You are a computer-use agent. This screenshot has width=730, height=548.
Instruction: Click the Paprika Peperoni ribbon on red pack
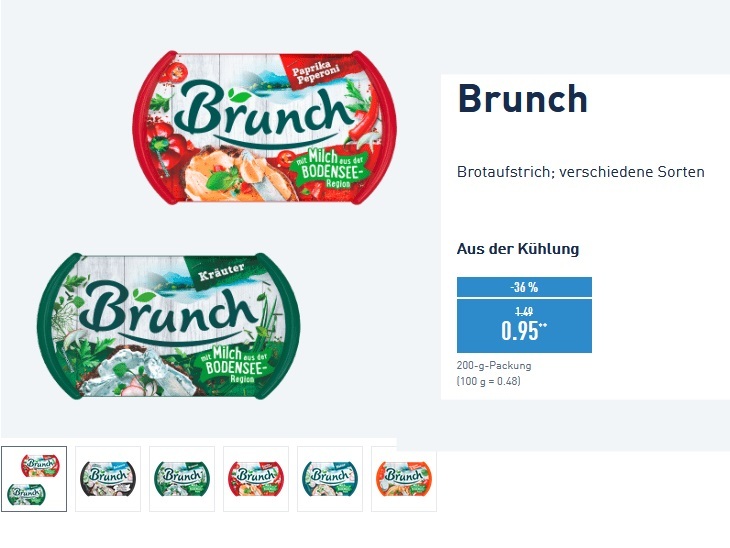318,73
